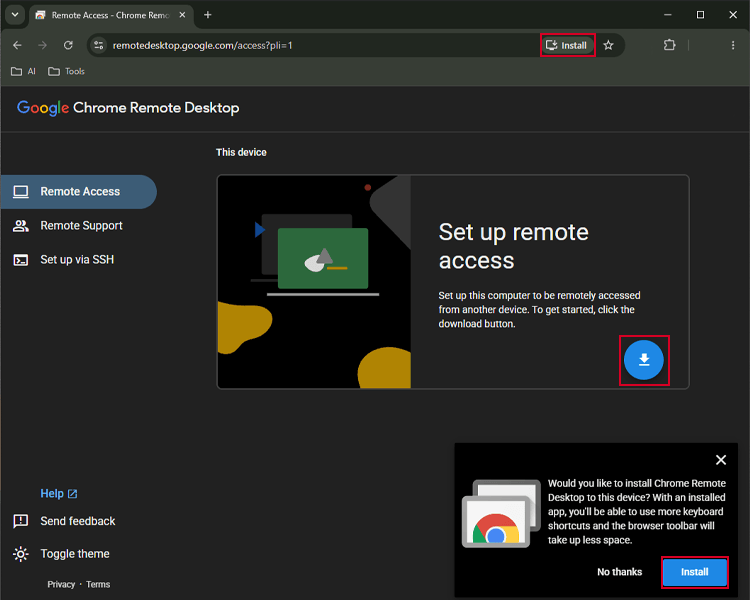The width and height of the screenshot is (750, 600).
Task: Open a new tab with plus button
Action: click(208, 15)
